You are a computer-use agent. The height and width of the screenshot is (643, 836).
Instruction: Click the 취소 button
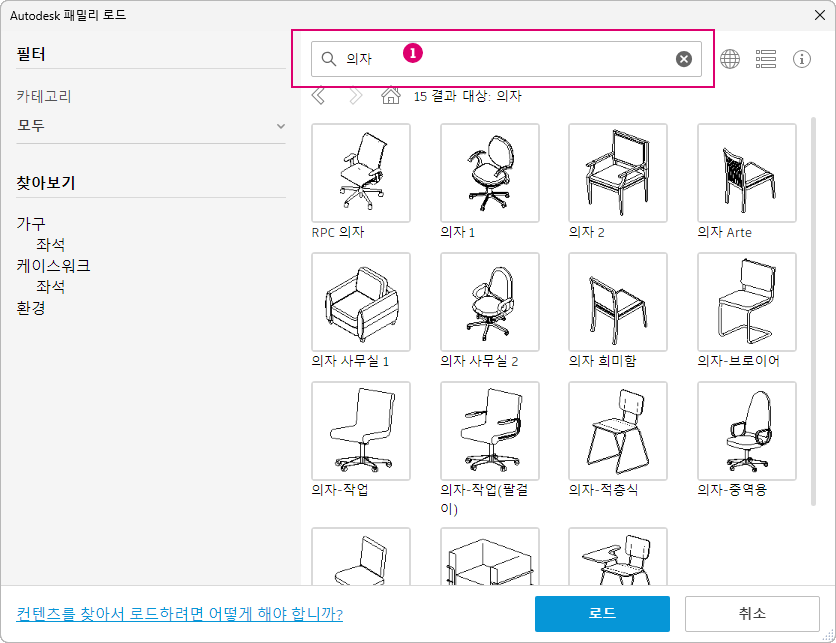click(x=752, y=614)
